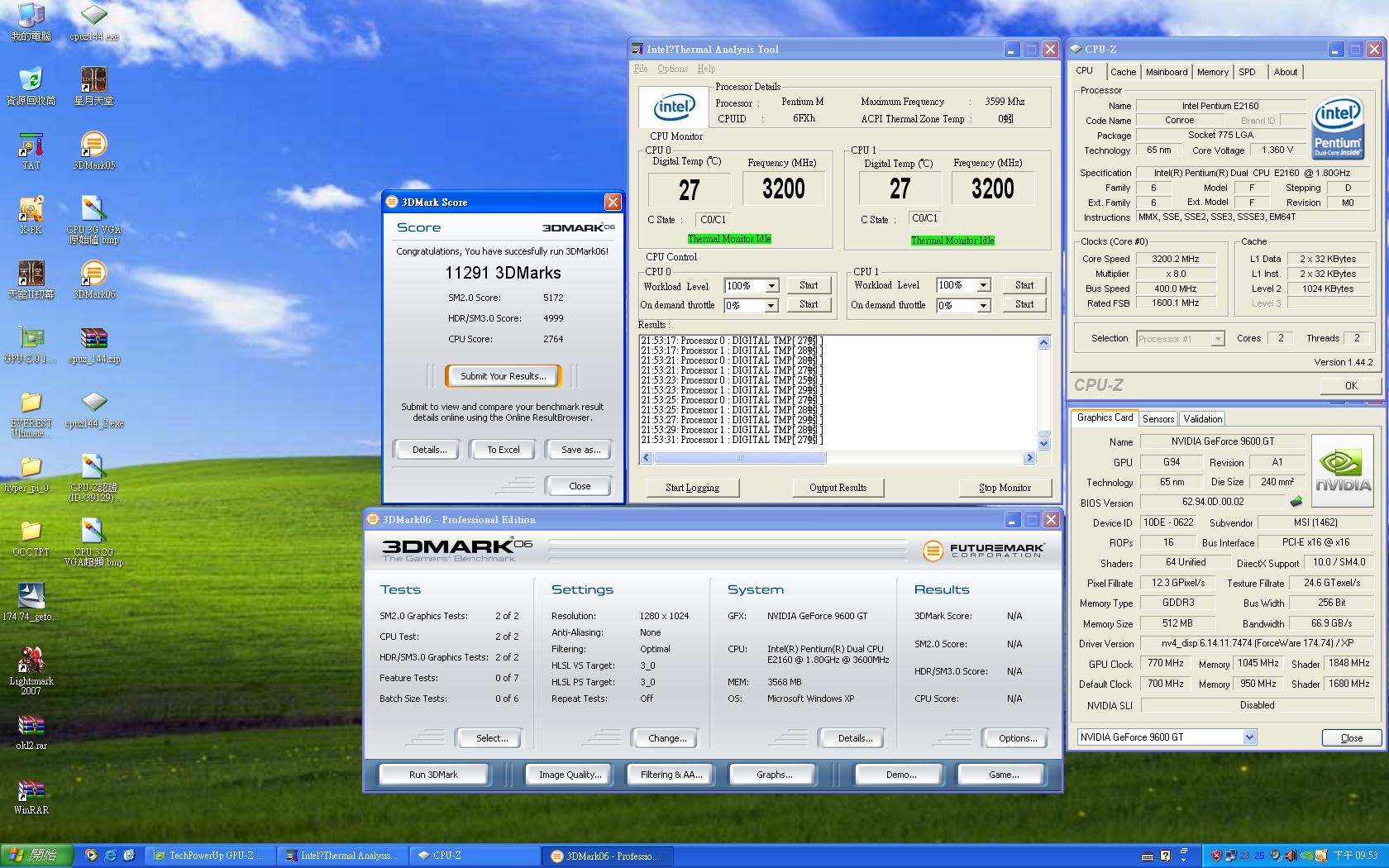Click the 開始 Start button
Screen dimensions: 1389x868
[x=36, y=856]
